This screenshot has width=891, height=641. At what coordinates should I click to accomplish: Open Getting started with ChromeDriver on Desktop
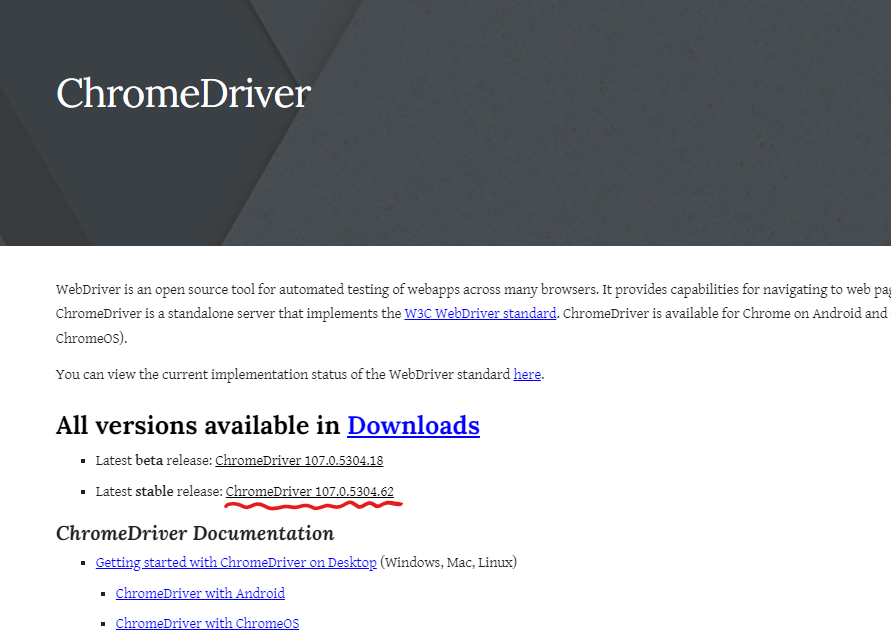(x=236, y=563)
